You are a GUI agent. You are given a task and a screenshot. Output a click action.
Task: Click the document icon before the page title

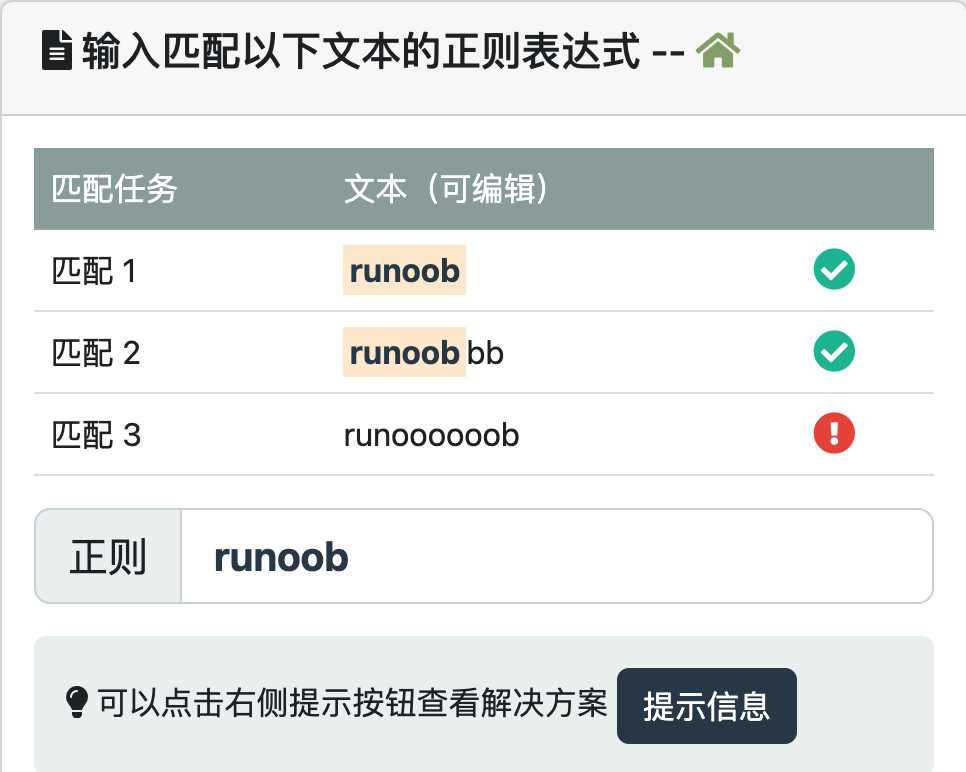pyautogui.click(x=56, y=51)
